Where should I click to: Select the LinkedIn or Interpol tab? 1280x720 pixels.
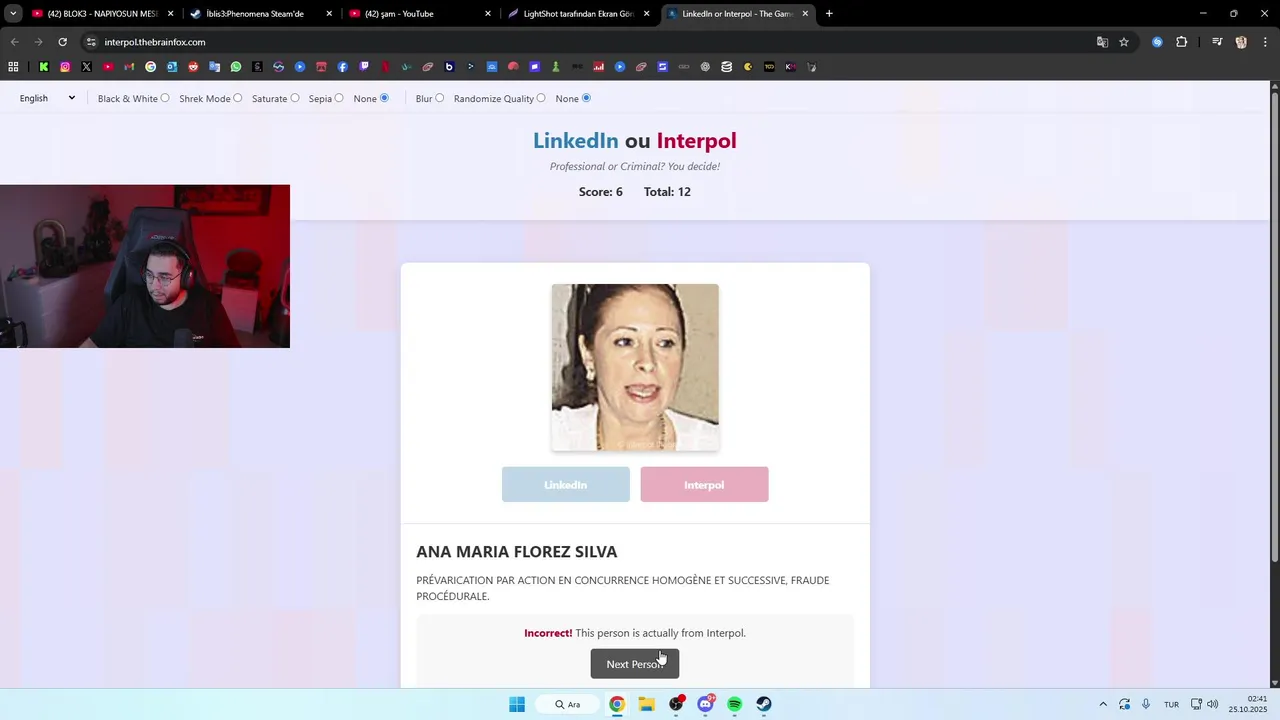737,14
